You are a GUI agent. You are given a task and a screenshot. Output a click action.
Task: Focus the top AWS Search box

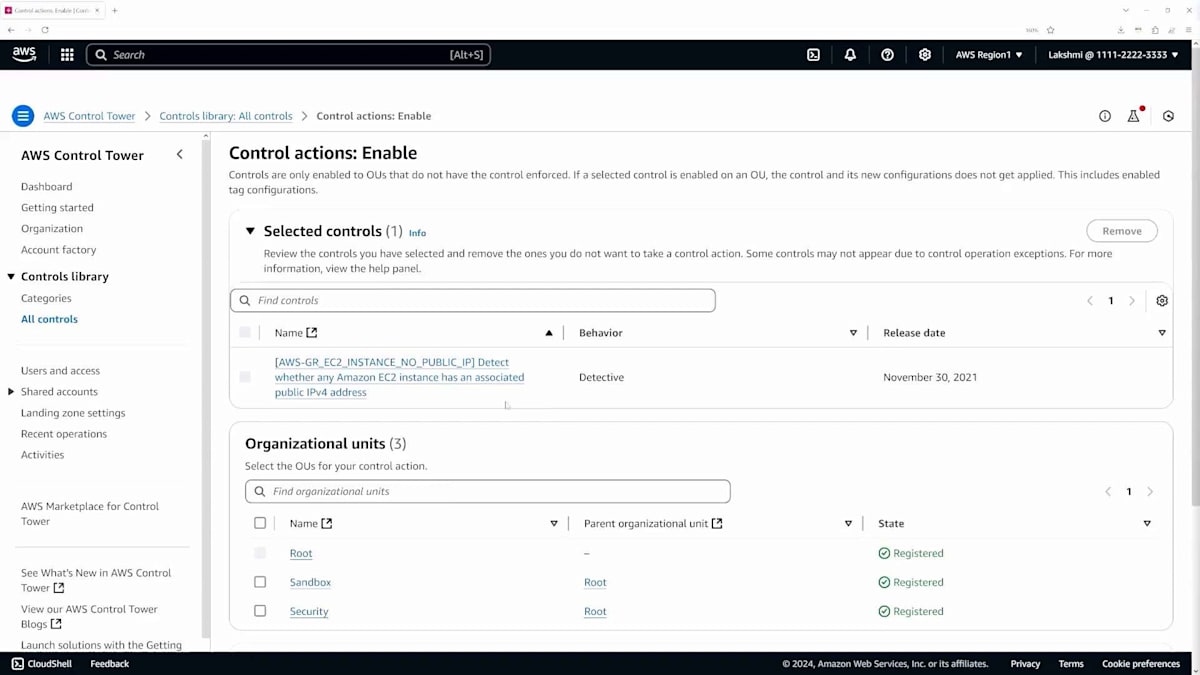click(289, 55)
